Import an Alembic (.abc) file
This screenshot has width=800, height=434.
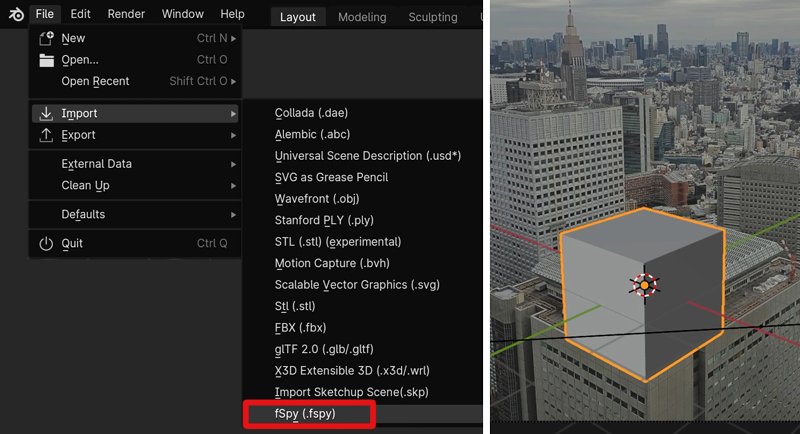pyautogui.click(x=312, y=134)
